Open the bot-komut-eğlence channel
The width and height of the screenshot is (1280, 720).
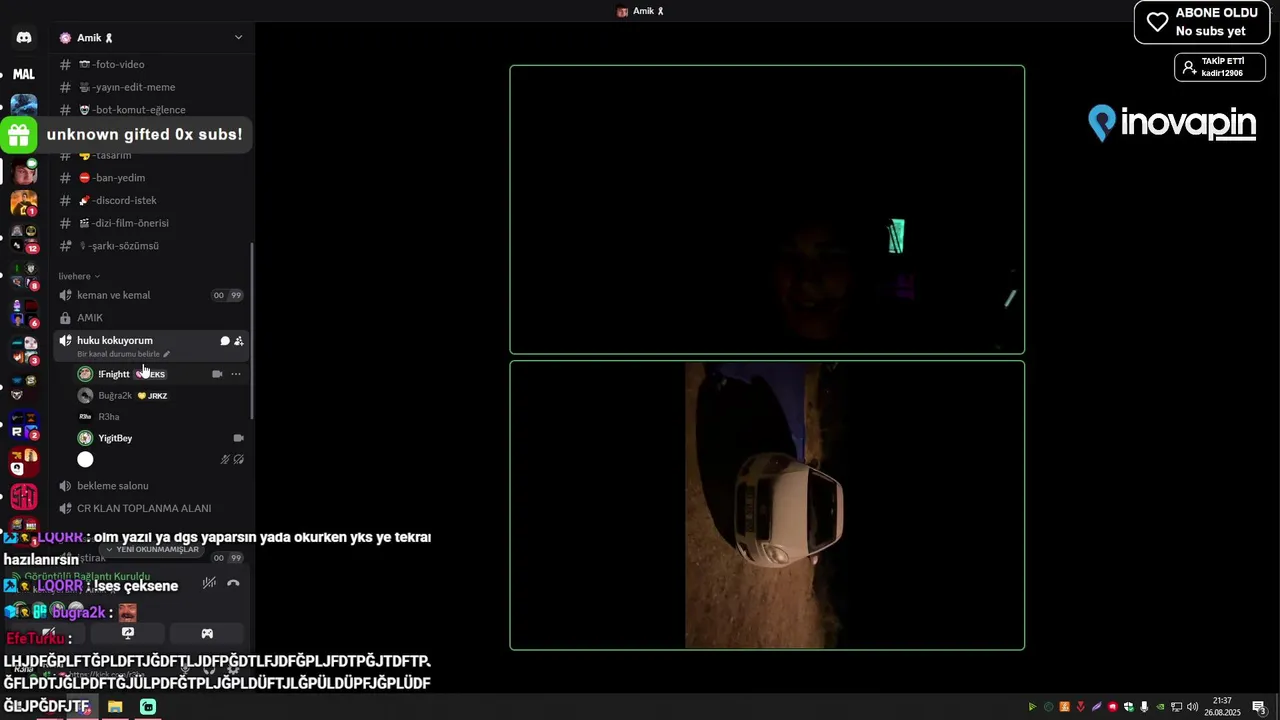152,110
